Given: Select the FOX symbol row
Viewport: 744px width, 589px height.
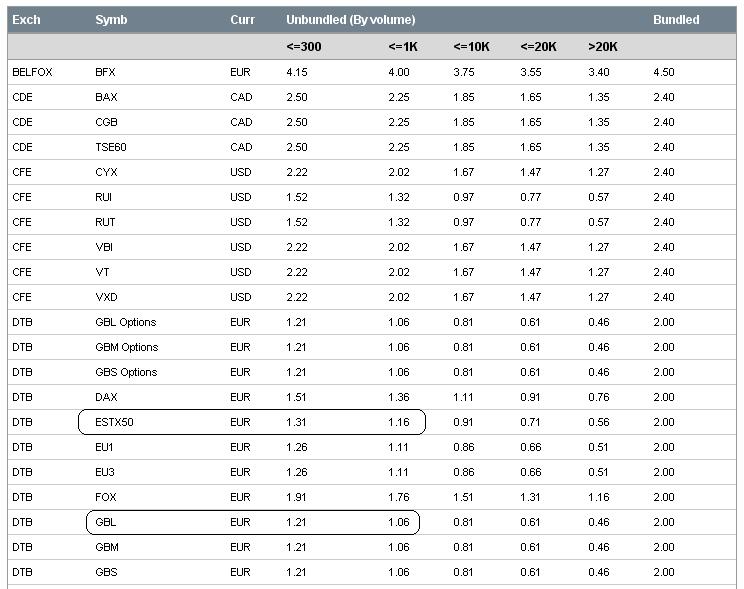Looking at the screenshot, I should pyautogui.click(x=106, y=497).
